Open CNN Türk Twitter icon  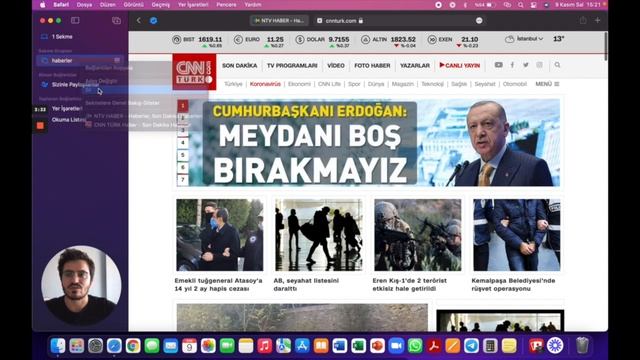pos(526,65)
